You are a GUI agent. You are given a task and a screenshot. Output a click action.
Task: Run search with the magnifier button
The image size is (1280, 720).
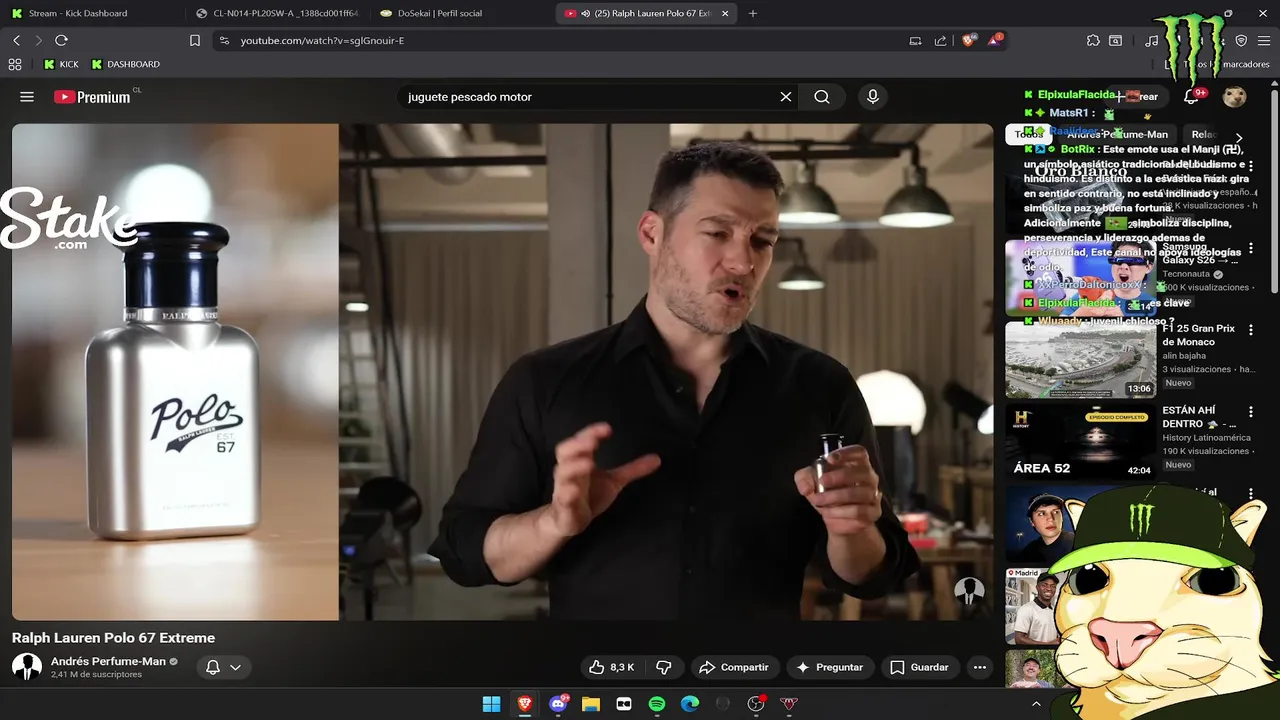coord(822,97)
